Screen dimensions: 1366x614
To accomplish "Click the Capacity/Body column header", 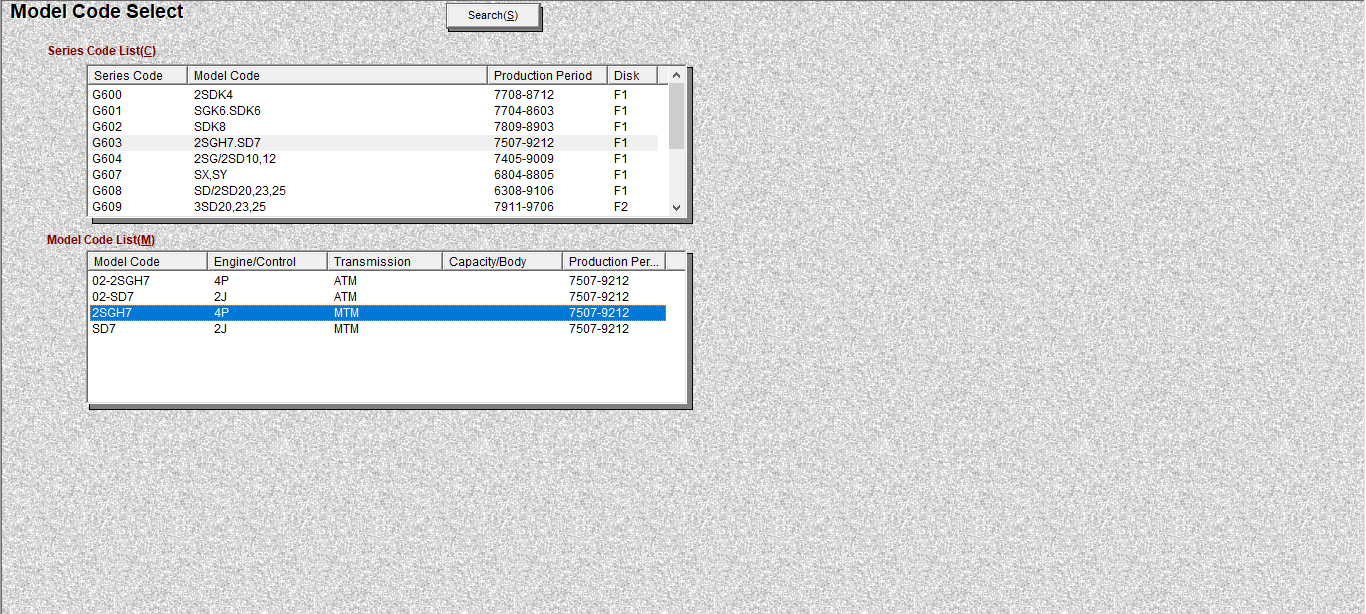I will pos(501,262).
